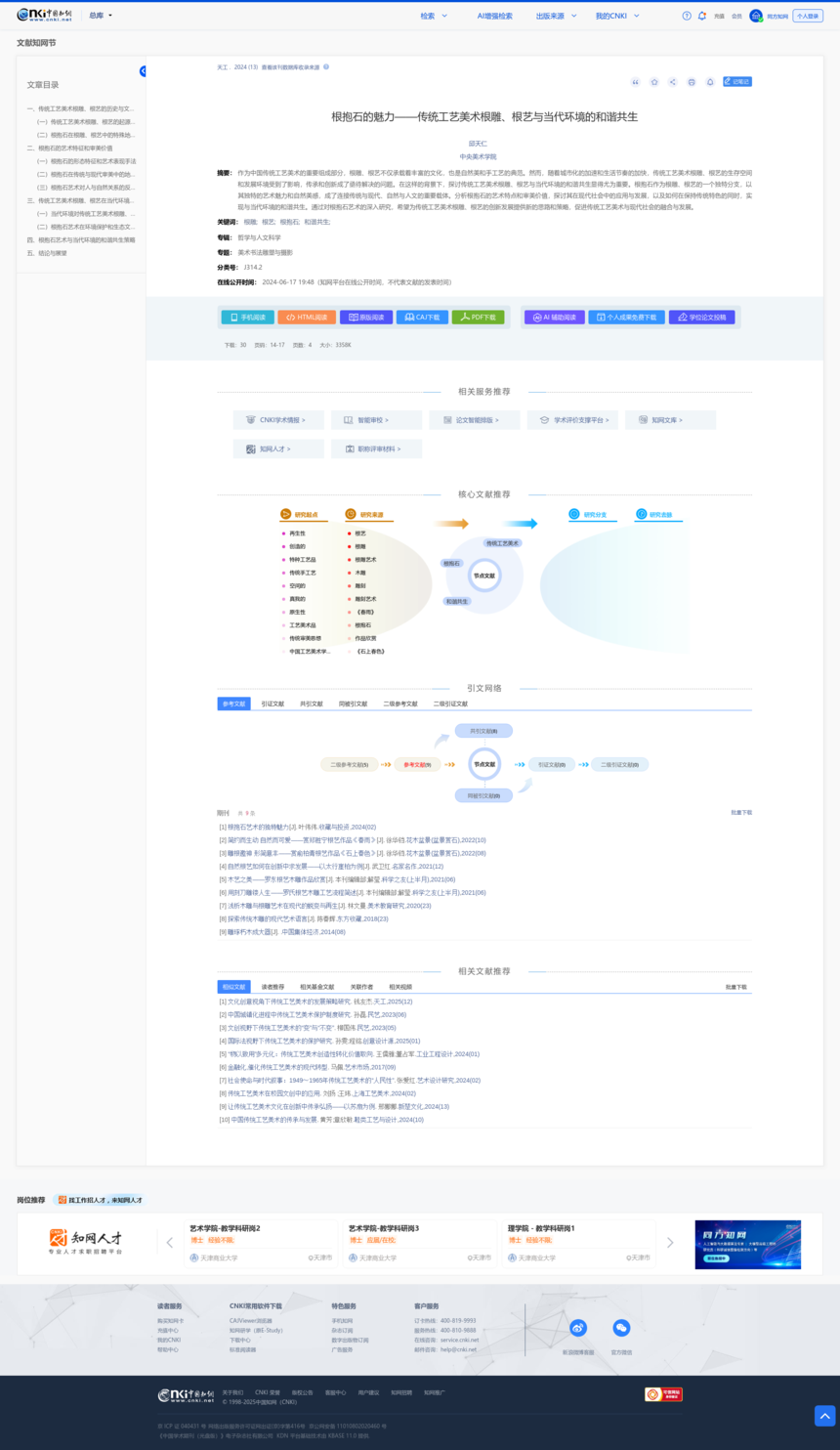
Task: Expand the 检索 search dropdown menu
Action: 434,16
